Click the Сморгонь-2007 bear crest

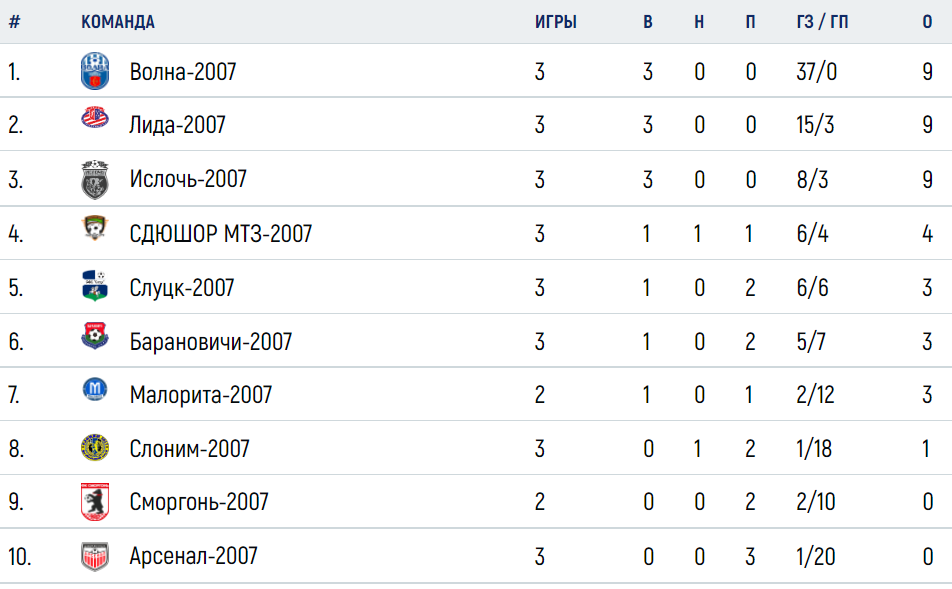95,502
